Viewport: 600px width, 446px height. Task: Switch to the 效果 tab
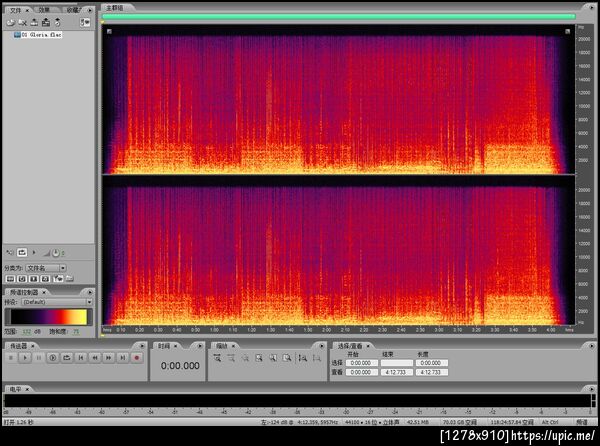click(44, 10)
